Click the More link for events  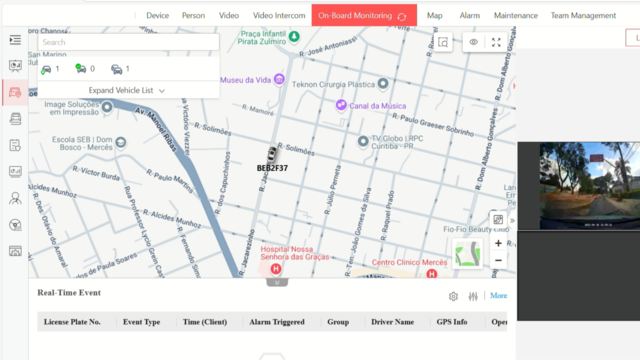498,296
